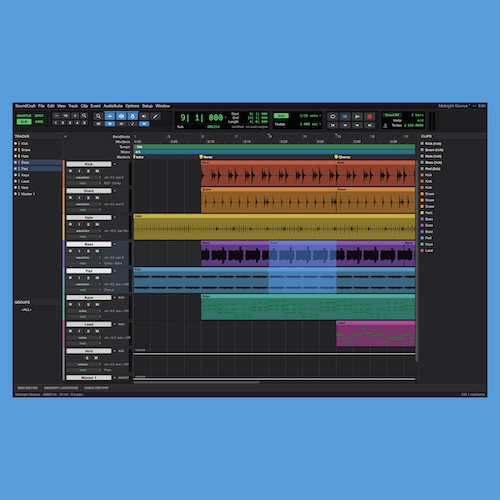Click the Go to End transport button
This screenshot has height=500, width=500.
pos(369,125)
